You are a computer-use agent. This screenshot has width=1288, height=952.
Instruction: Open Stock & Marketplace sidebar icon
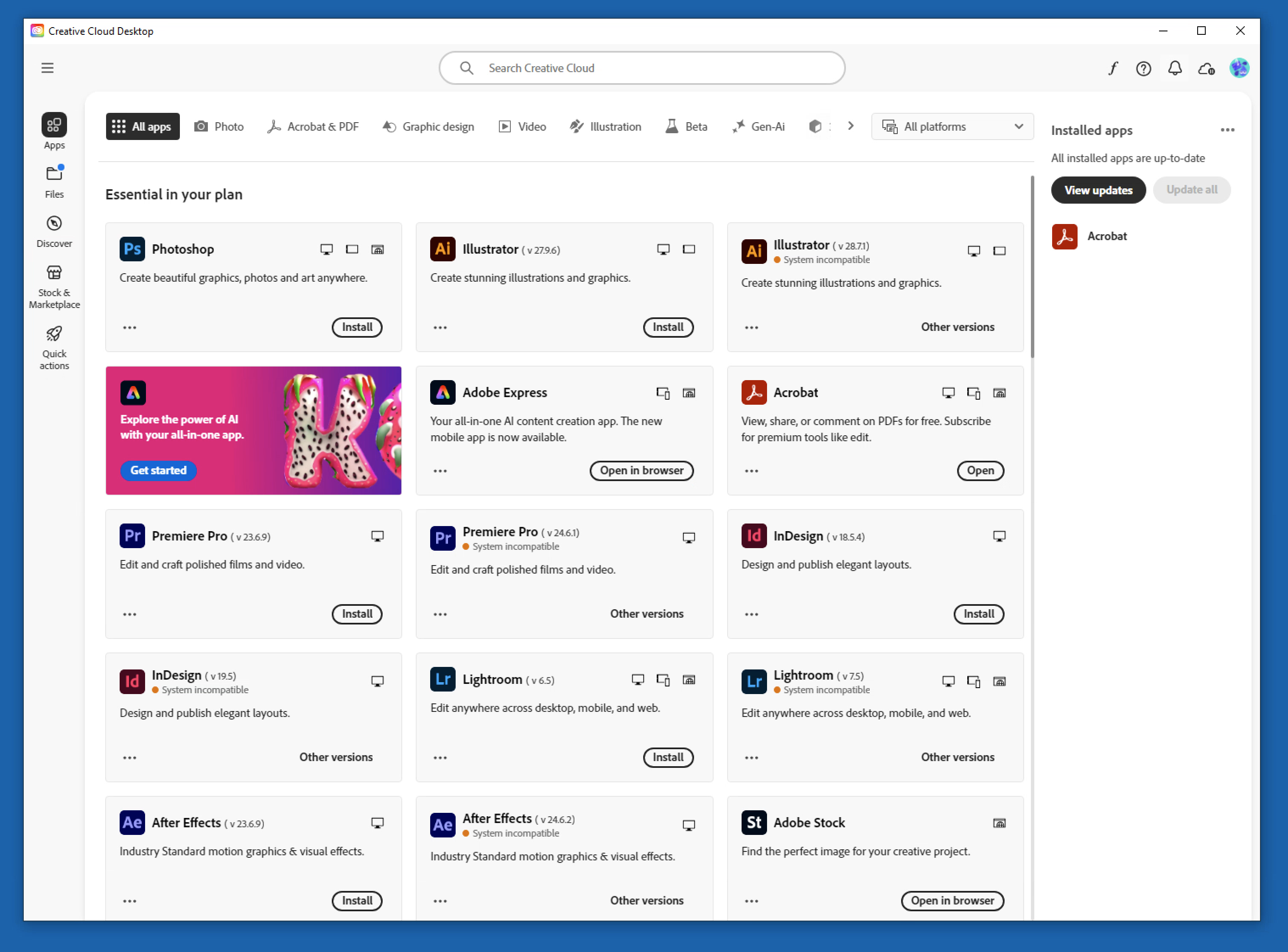[54, 286]
